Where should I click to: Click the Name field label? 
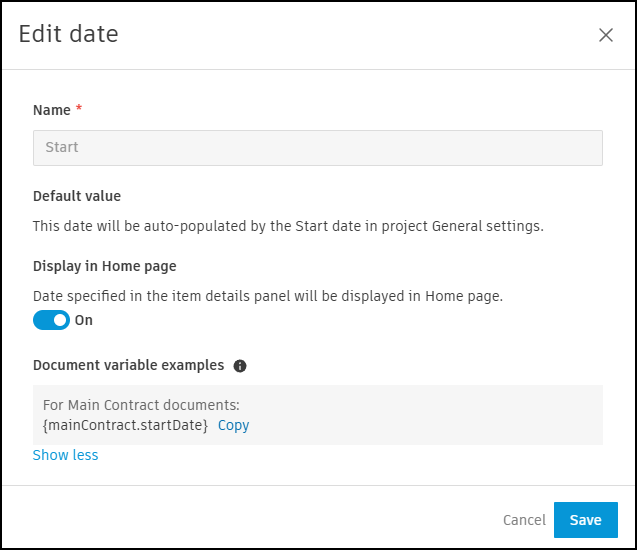coord(52,110)
